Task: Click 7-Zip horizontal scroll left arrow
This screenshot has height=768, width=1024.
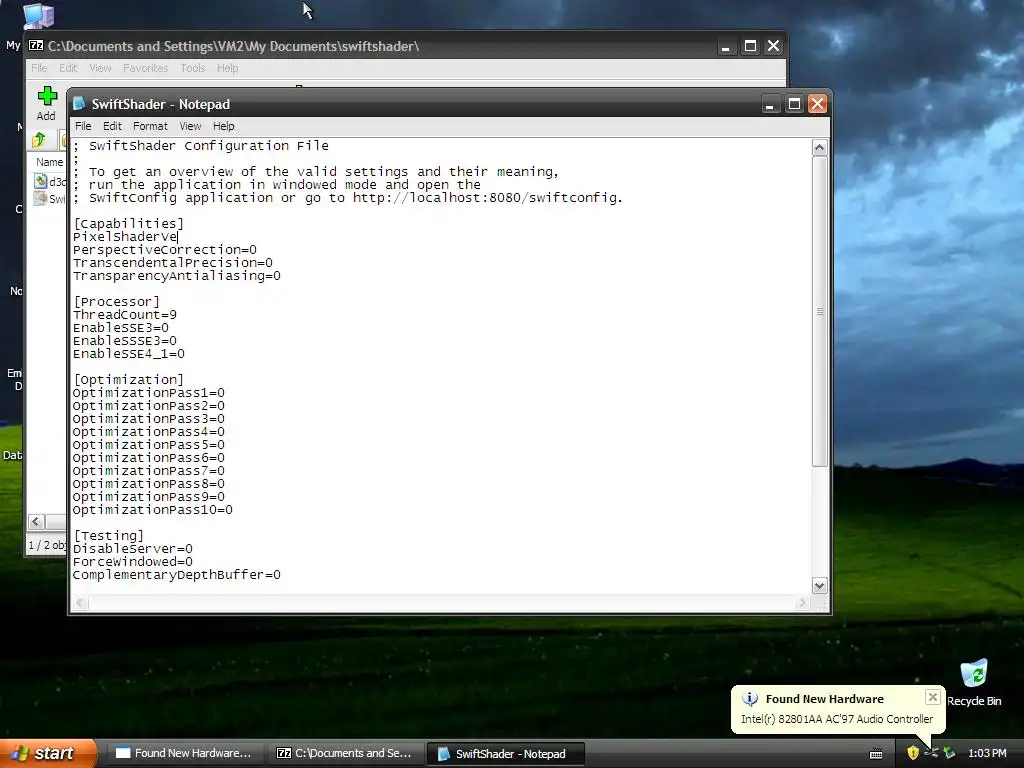Action: [36, 521]
